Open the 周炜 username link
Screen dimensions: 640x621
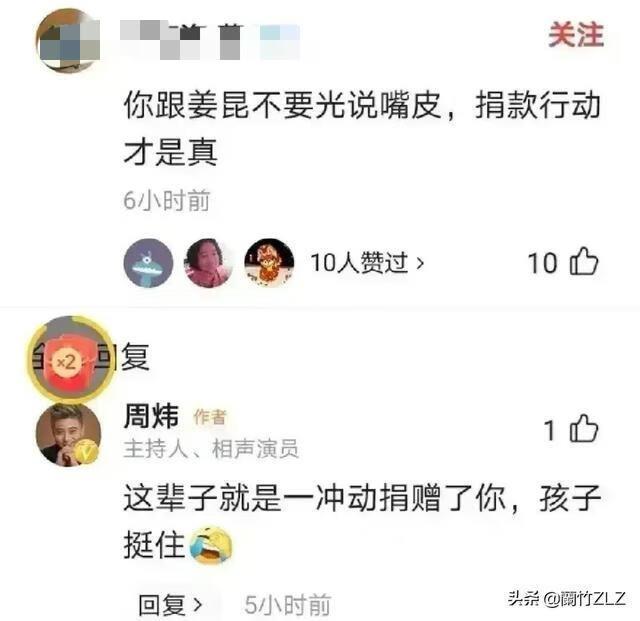[151, 416]
